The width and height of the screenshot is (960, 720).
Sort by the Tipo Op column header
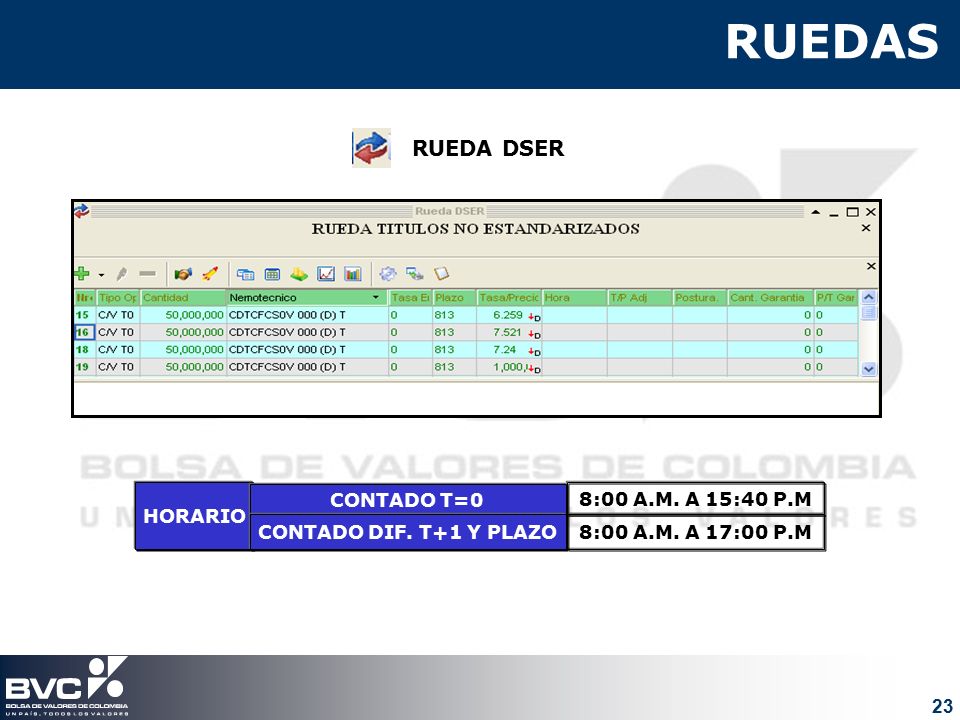[x=118, y=298]
